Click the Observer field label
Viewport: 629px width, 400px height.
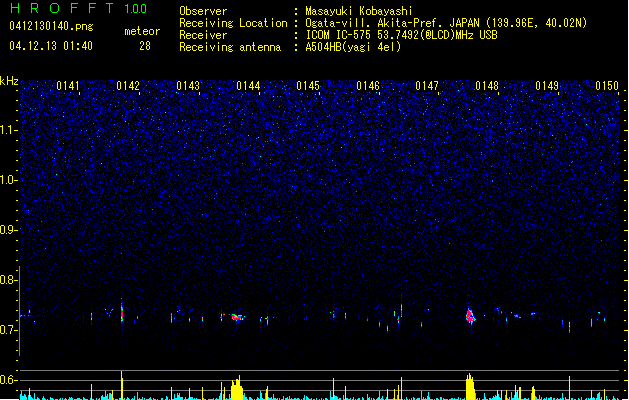tap(203, 11)
